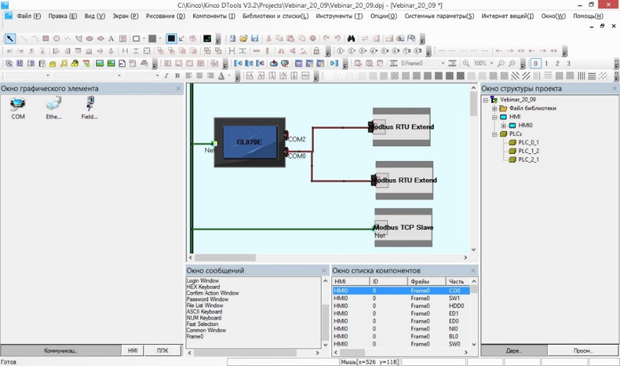Add an Ethernet connection element
Image resolution: width=620 pixels, height=366 pixels.
(x=53, y=108)
